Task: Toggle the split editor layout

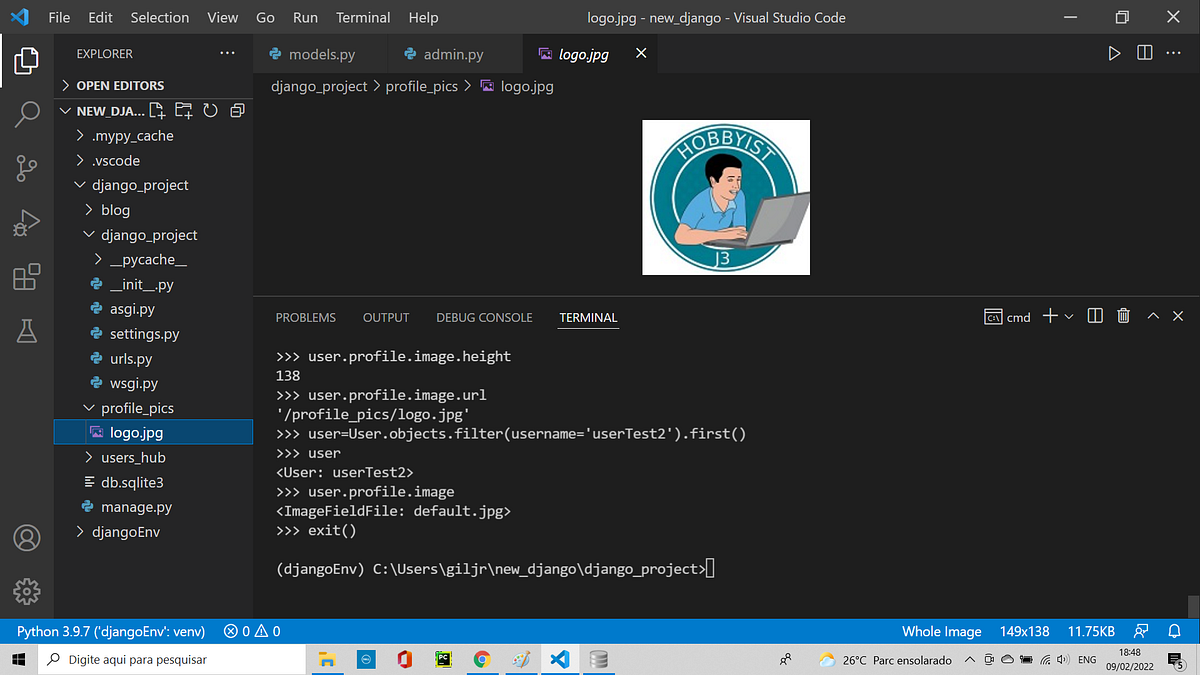Action: point(1142,54)
